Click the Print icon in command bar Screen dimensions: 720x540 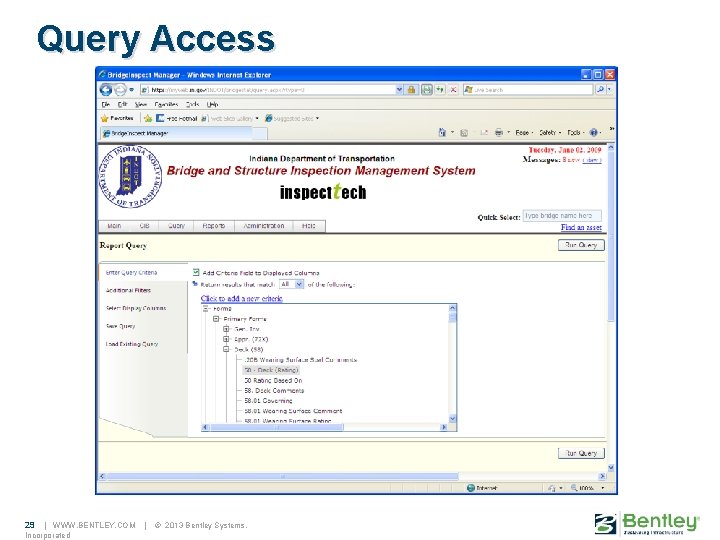[499, 133]
